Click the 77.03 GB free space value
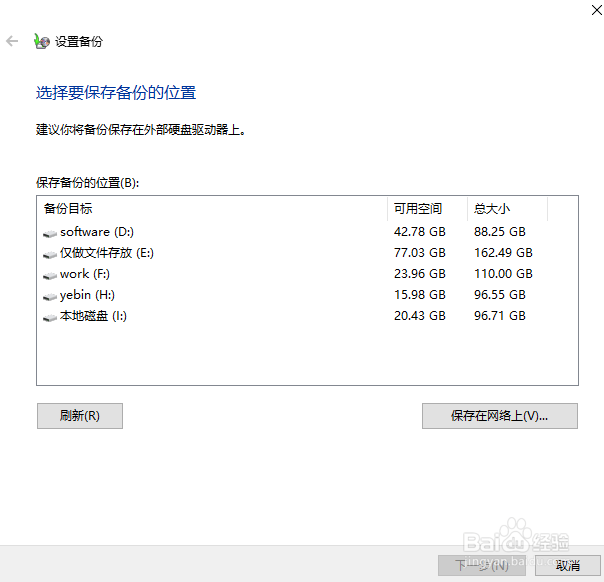 click(x=419, y=253)
